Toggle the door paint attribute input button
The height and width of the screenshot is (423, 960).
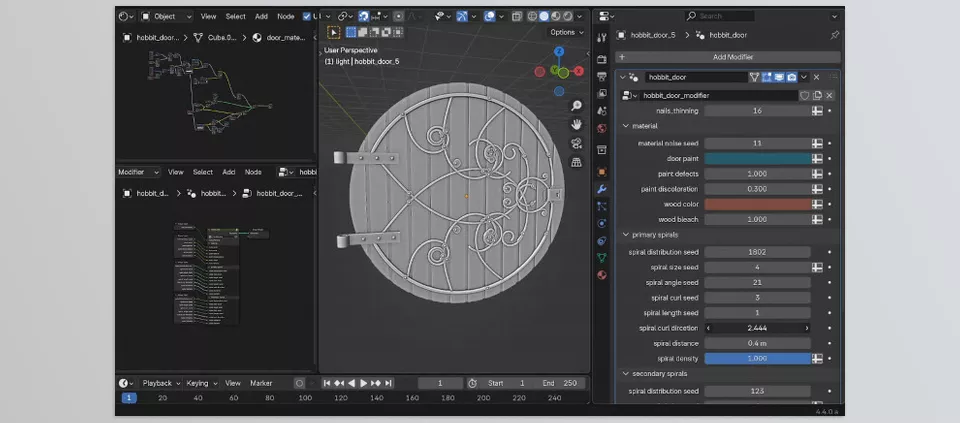(817, 159)
